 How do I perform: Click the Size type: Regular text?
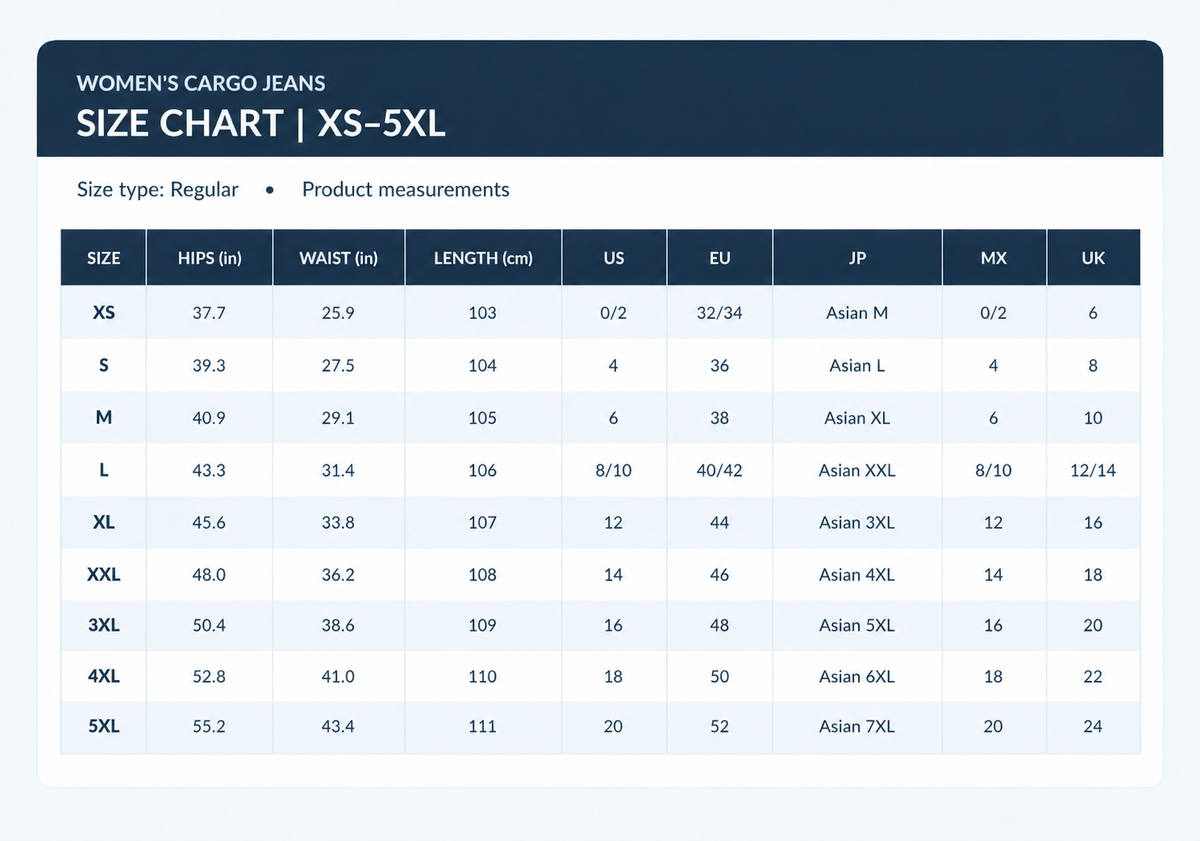158,190
